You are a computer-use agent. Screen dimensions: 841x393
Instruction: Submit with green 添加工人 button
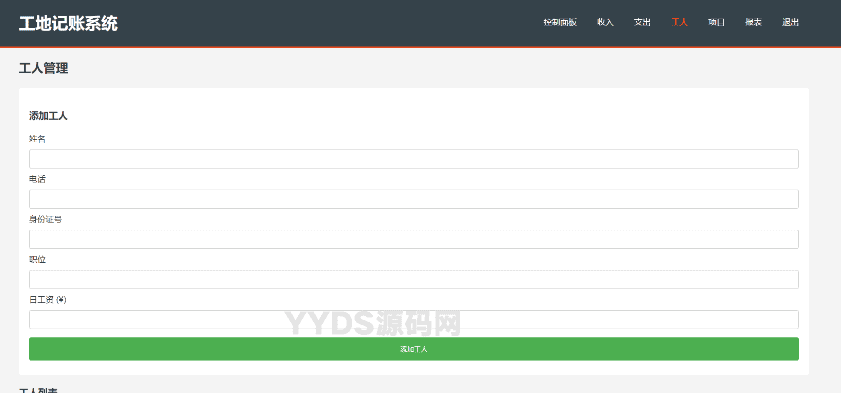click(414, 349)
